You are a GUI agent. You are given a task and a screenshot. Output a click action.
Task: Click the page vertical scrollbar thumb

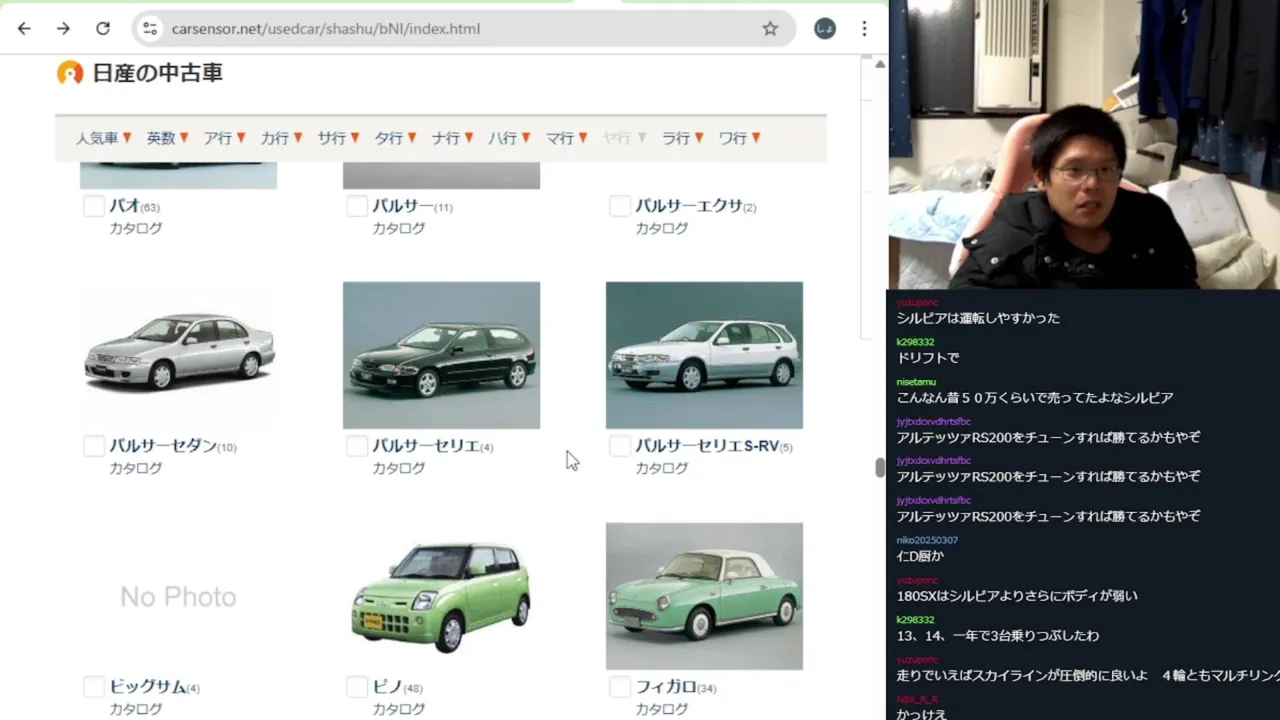tap(880, 468)
